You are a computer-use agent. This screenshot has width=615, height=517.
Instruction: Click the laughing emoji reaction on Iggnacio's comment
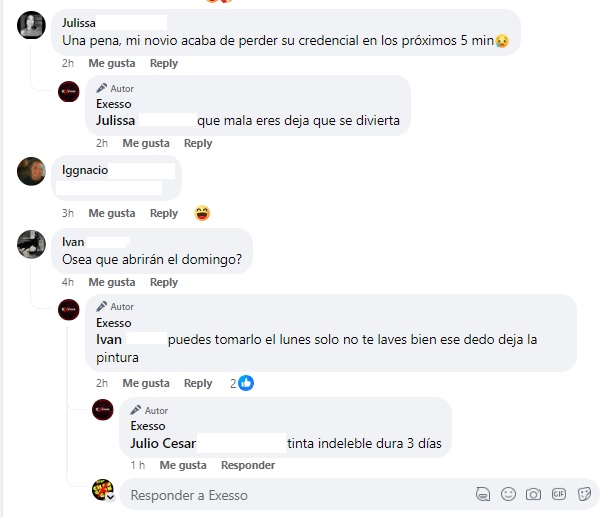coord(202,213)
